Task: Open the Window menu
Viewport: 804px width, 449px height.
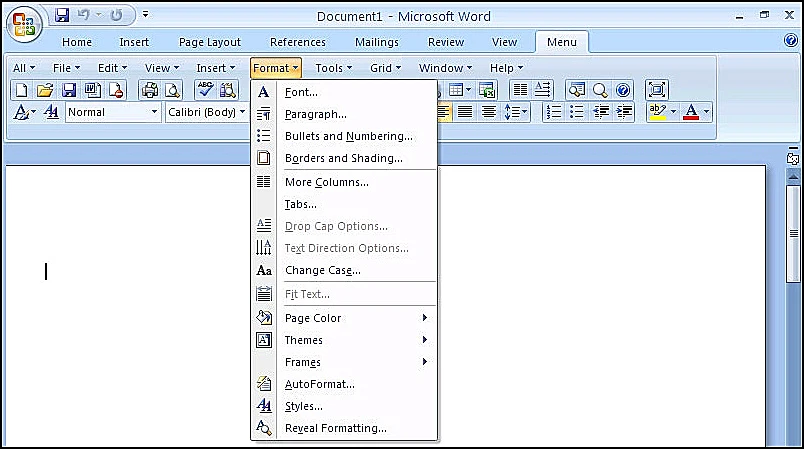Action: tap(445, 68)
